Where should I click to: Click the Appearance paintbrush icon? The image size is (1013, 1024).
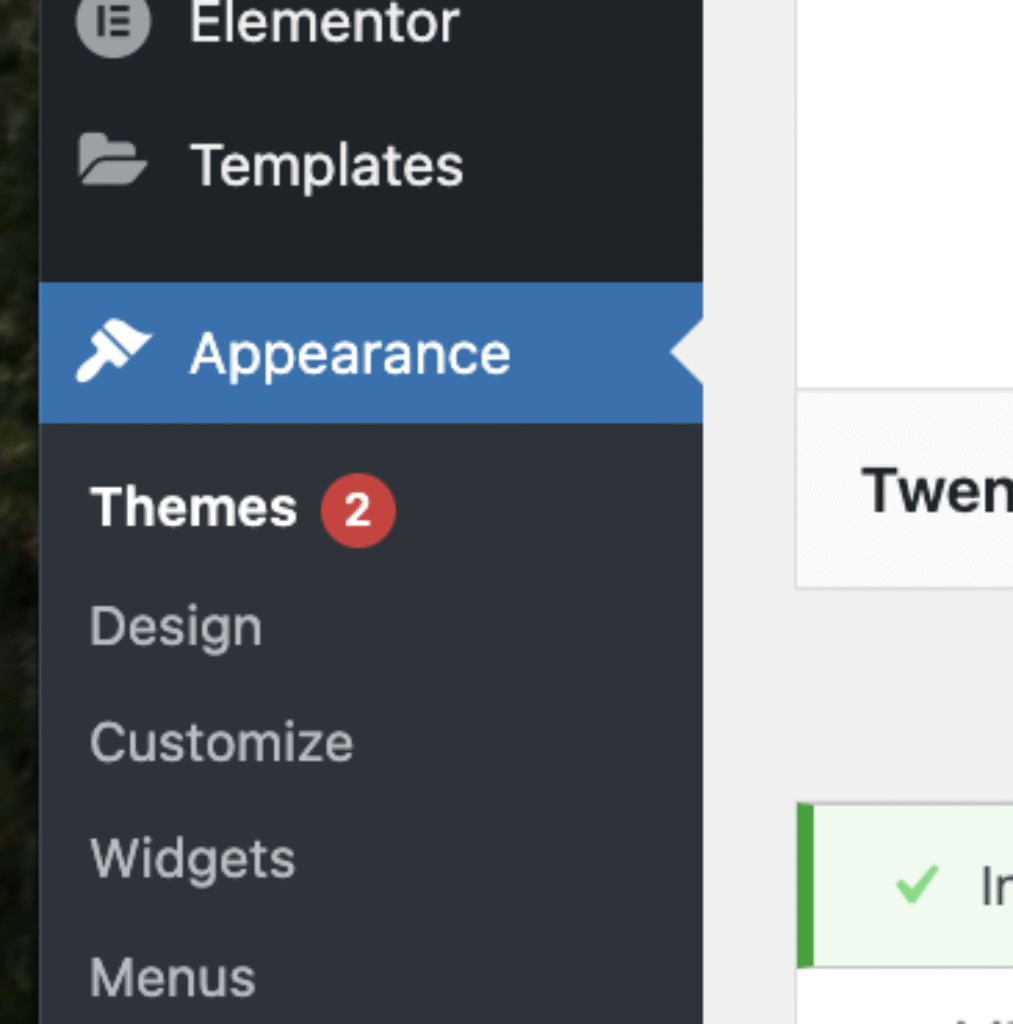[x=113, y=351]
